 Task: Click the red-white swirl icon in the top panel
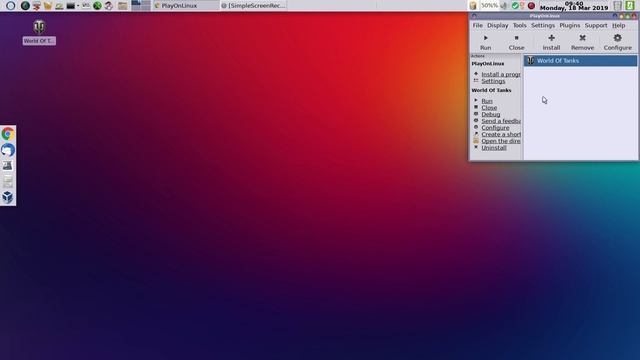pos(109,6)
